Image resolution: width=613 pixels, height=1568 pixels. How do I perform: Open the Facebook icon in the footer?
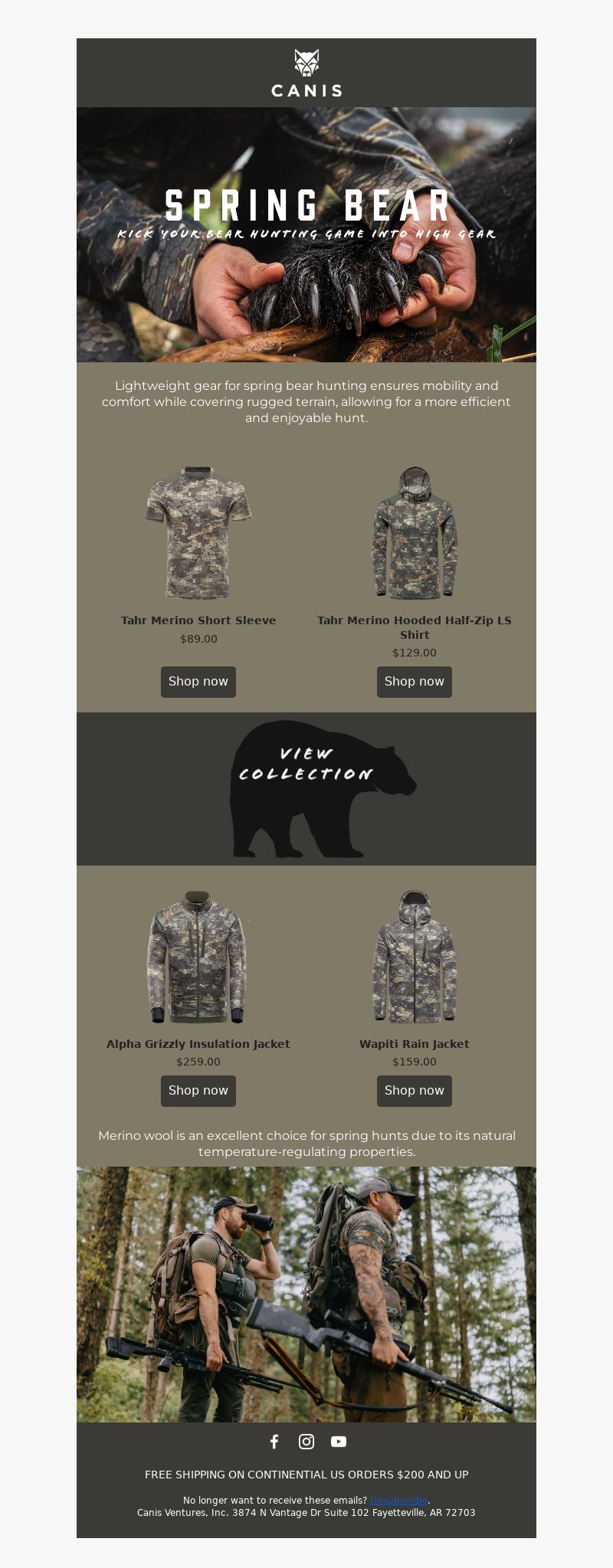pos(274,1442)
